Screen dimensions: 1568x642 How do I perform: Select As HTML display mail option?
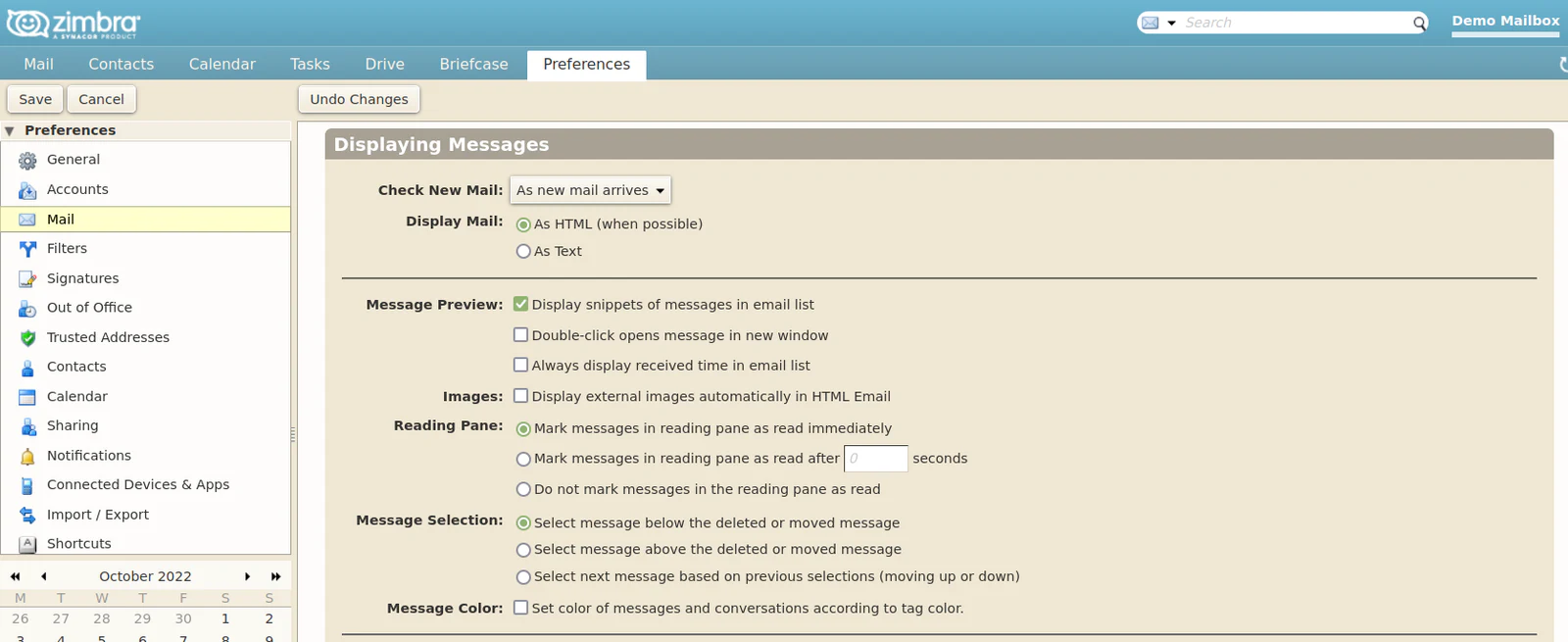click(x=523, y=224)
